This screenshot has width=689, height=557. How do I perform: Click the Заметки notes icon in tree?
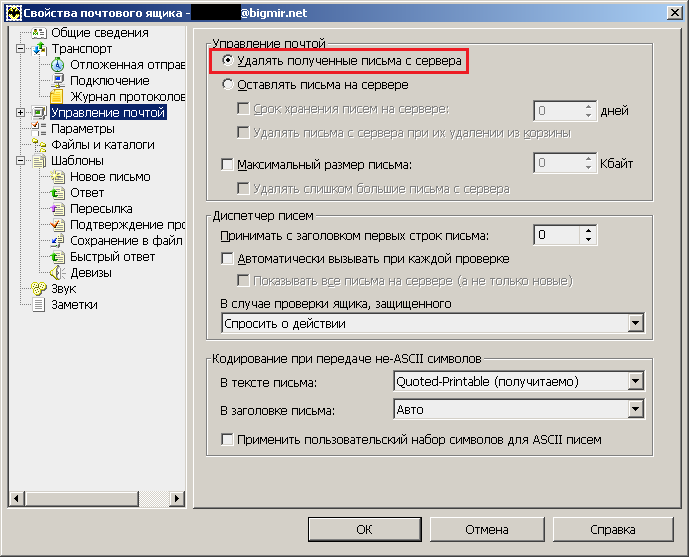click(39, 304)
